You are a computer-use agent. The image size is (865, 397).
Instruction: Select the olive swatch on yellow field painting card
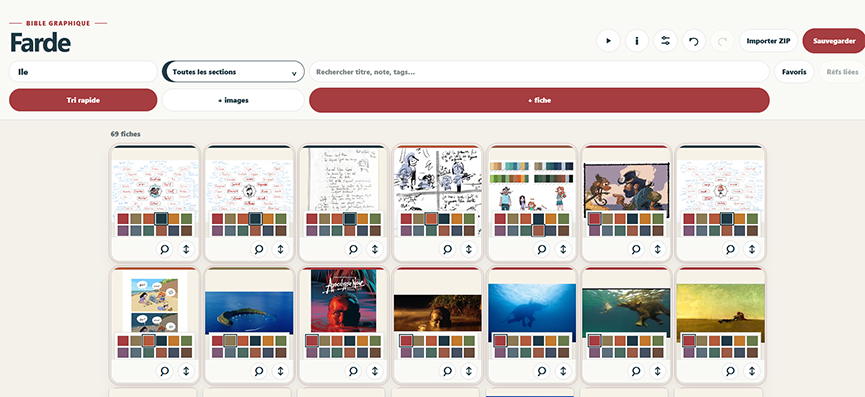[x=701, y=341]
